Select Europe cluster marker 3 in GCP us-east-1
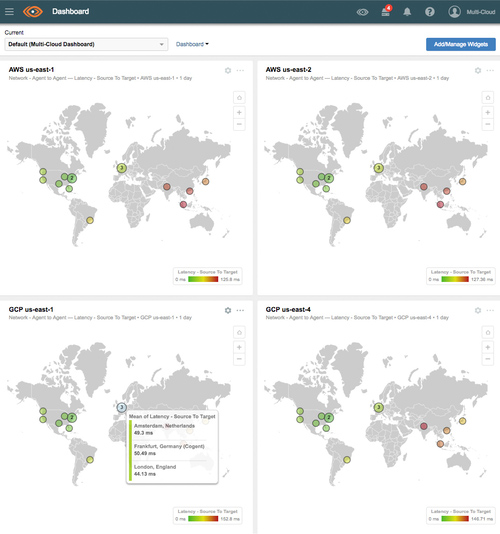The image size is (500, 534). pyautogui.click(x=122, y=407)
